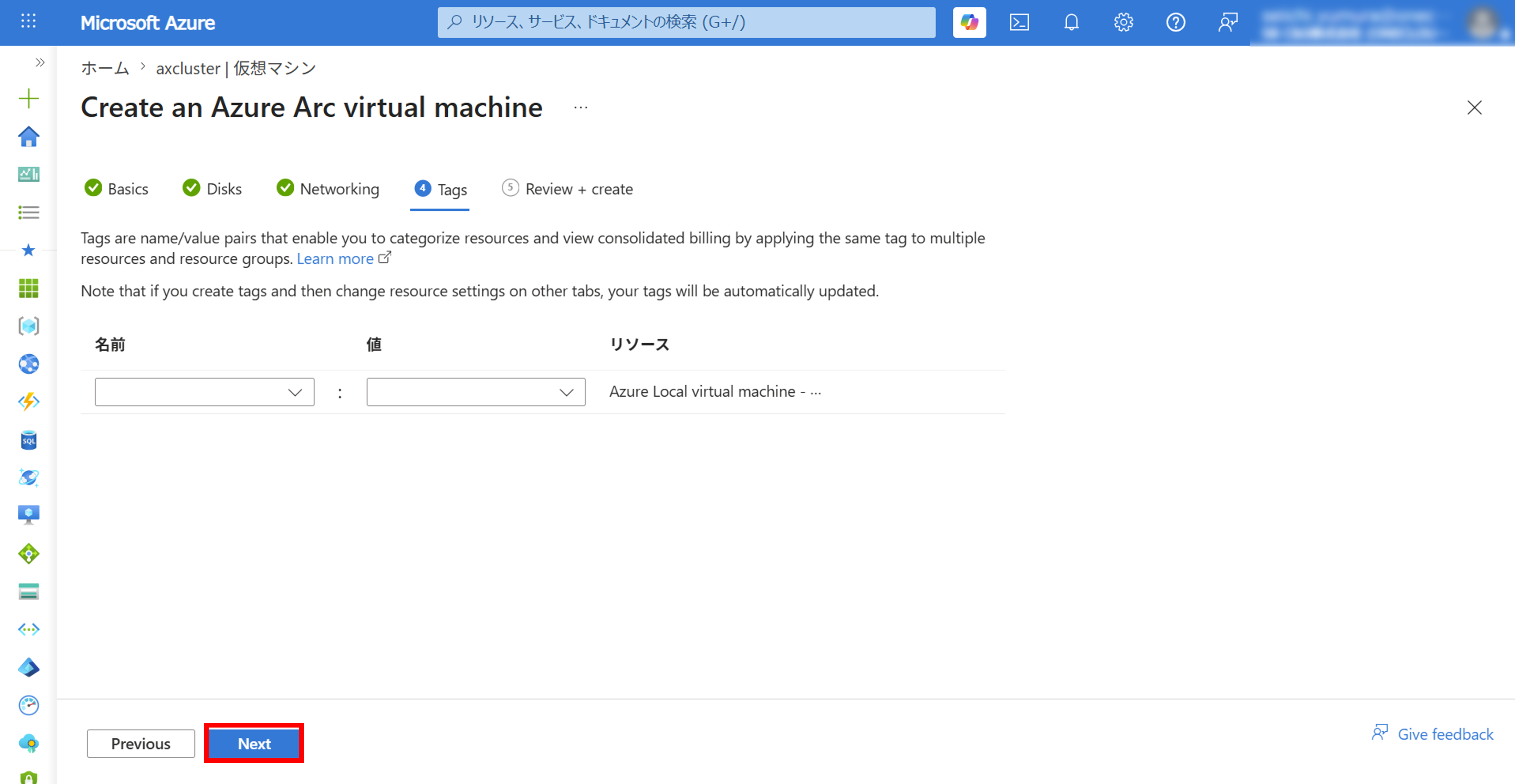
Task: Click Azure Local virtual machine resource selector
Action: (715, 392)
